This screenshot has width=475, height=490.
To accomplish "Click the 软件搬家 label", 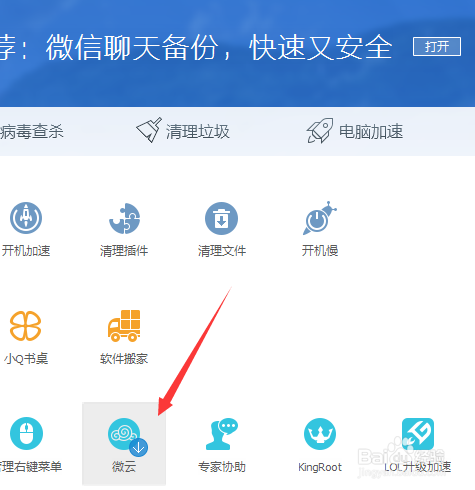I will 124,359.
